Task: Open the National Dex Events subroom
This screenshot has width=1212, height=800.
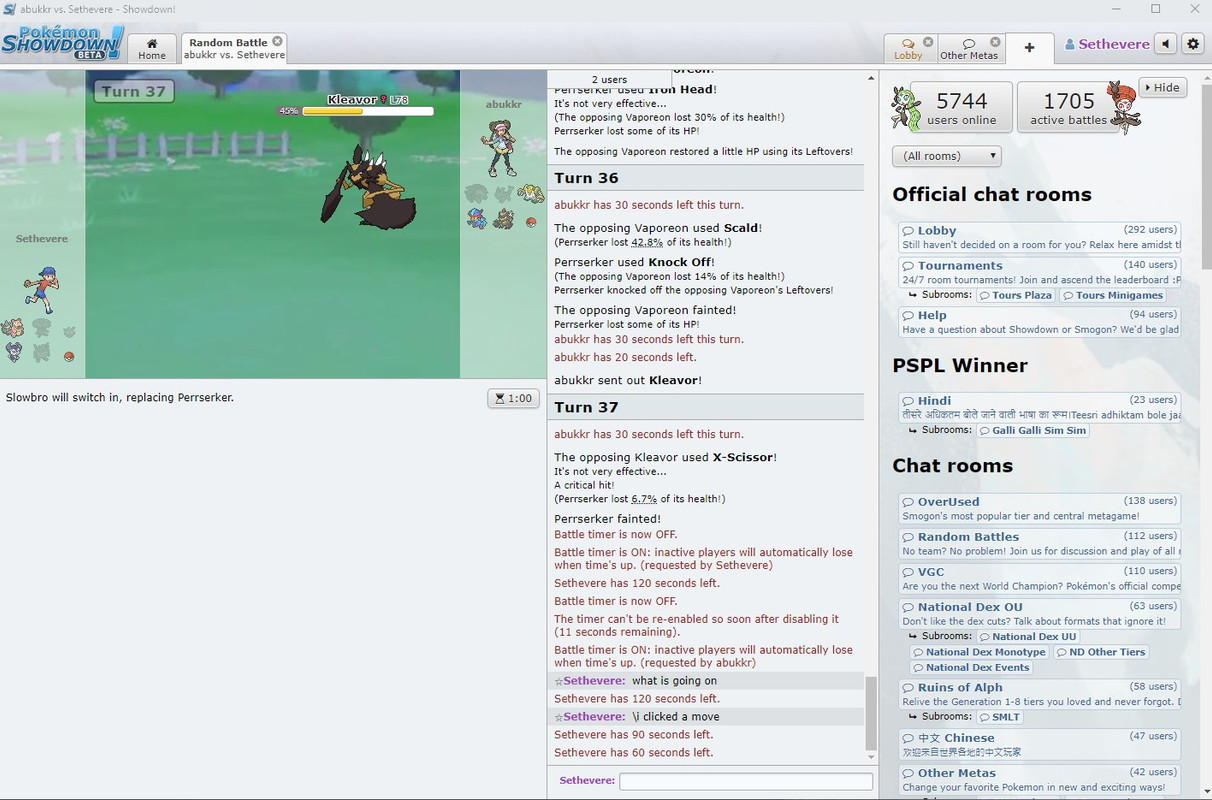Action: [x=970, y=668]
